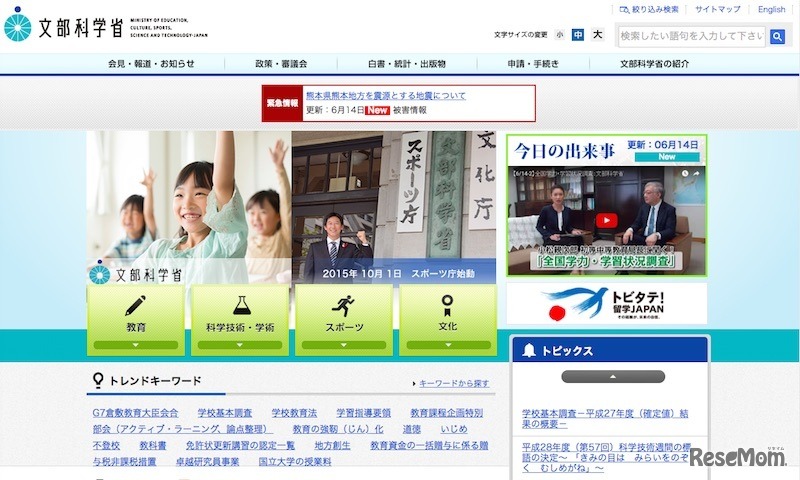Click the キーワードから探す link
Viewport: 800px width, 480px height.
click(x=454, y=383)
